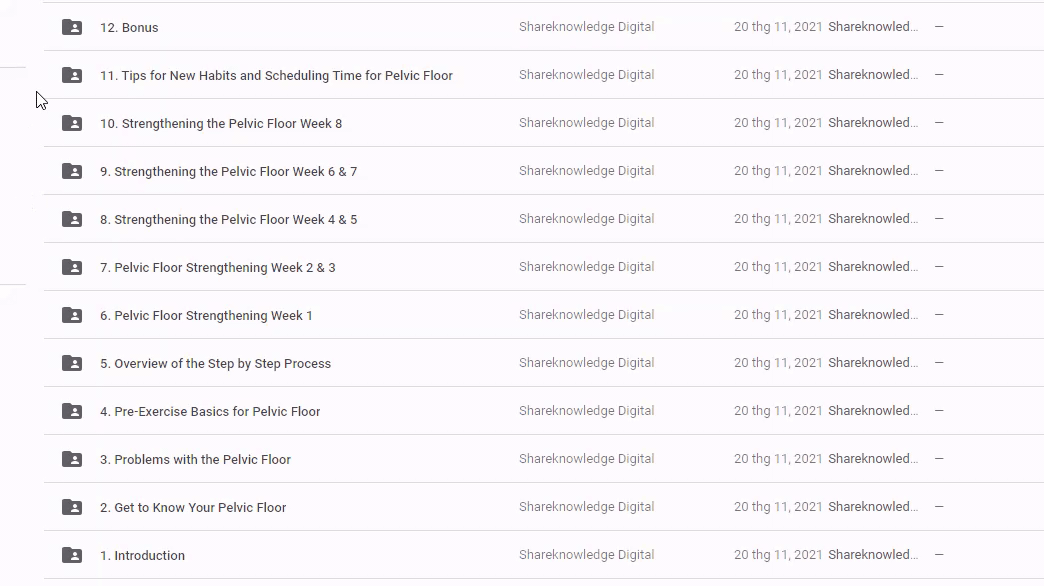Open 4. Pre-Exercise Basics for Pelvic Floor folder
Screen dimensions: 1044x586
point(210,411)
